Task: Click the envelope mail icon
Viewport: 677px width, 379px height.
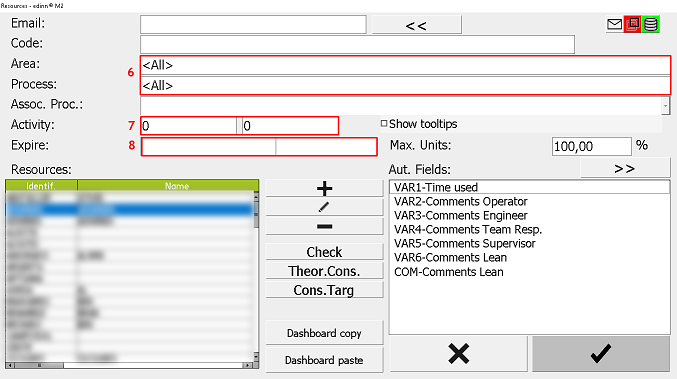Action: point(614,25)
